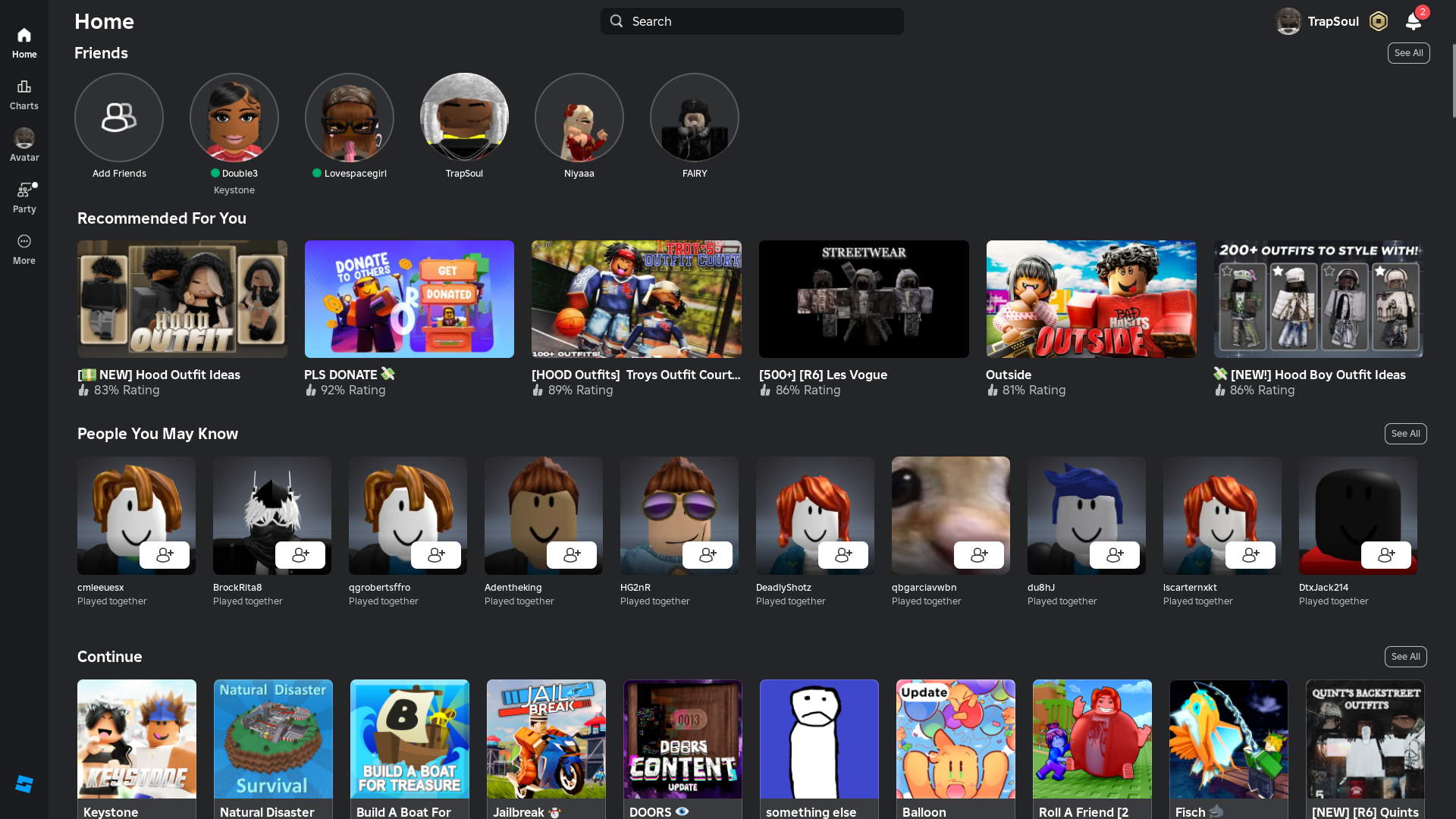
Task: Click '86% Rating' under Les Vogue
Action: 808,390
